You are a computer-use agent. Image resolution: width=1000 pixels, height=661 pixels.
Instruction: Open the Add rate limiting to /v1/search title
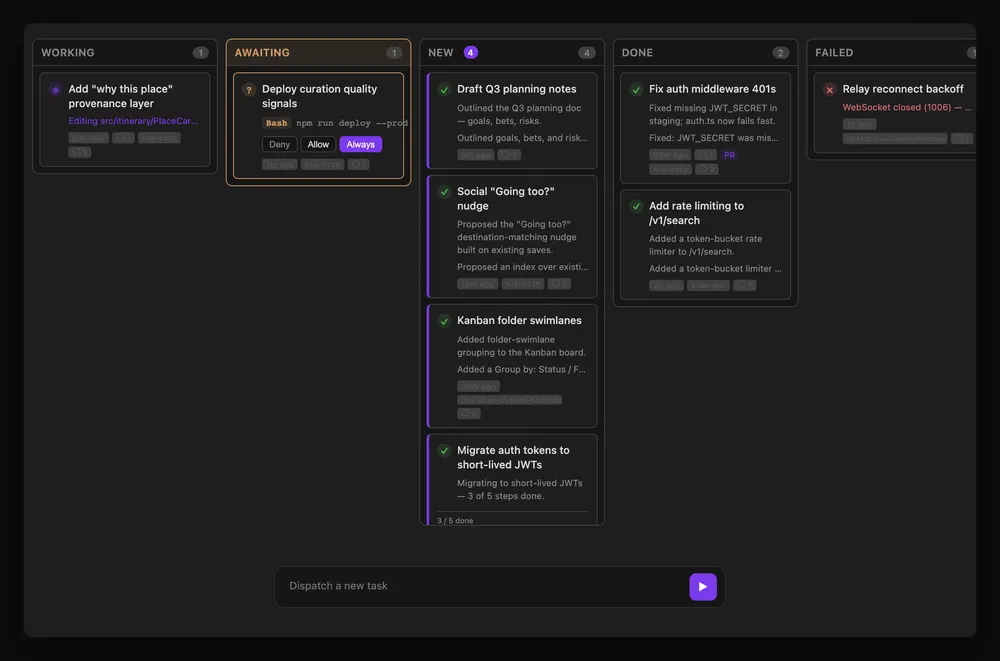[696, 213]
